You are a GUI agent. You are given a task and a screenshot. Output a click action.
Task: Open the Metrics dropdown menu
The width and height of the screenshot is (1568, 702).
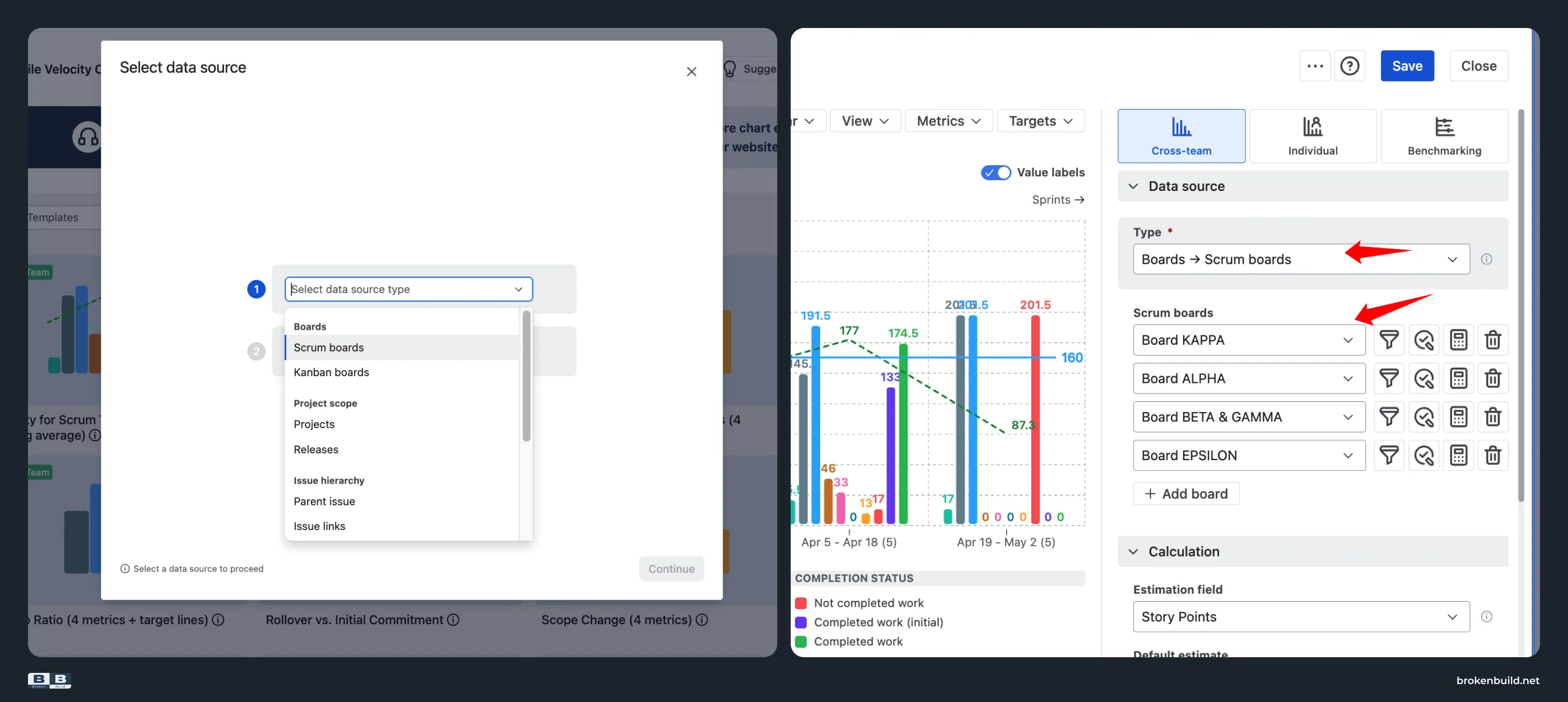[x=949, y=121]
